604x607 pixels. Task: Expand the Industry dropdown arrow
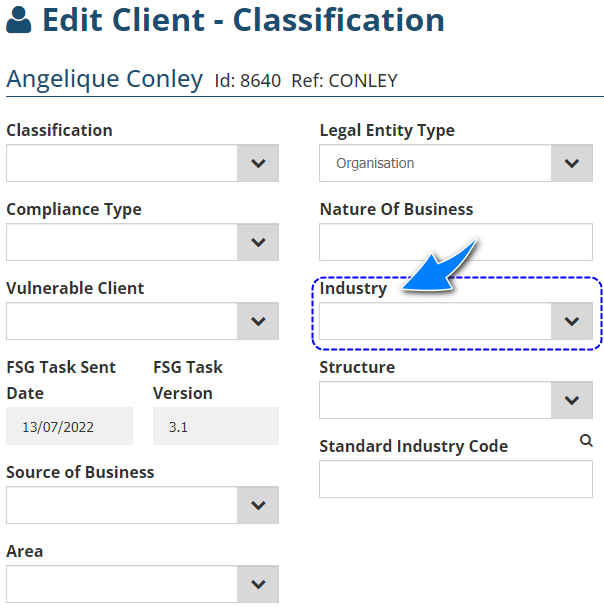pos(571,321)
